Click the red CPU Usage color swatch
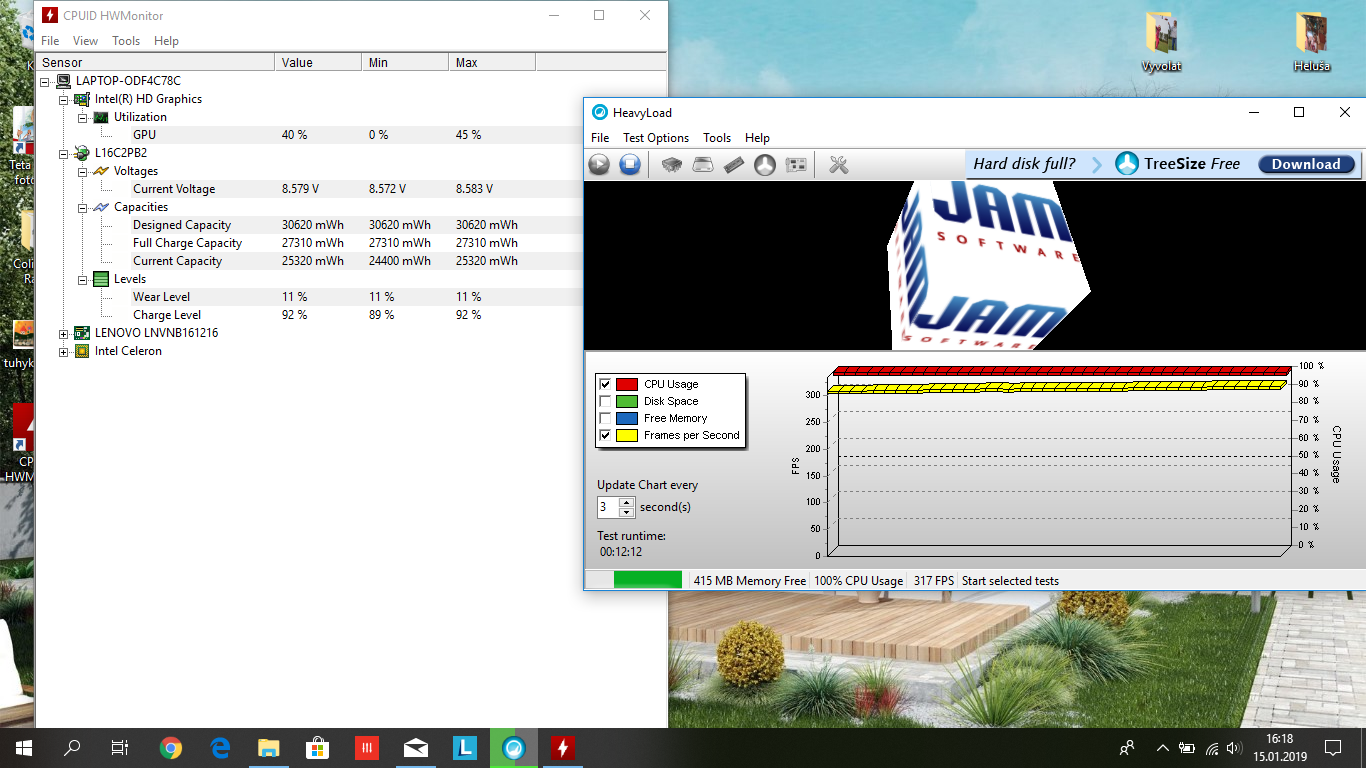The image size is (1366, 768). pos(627,384)
